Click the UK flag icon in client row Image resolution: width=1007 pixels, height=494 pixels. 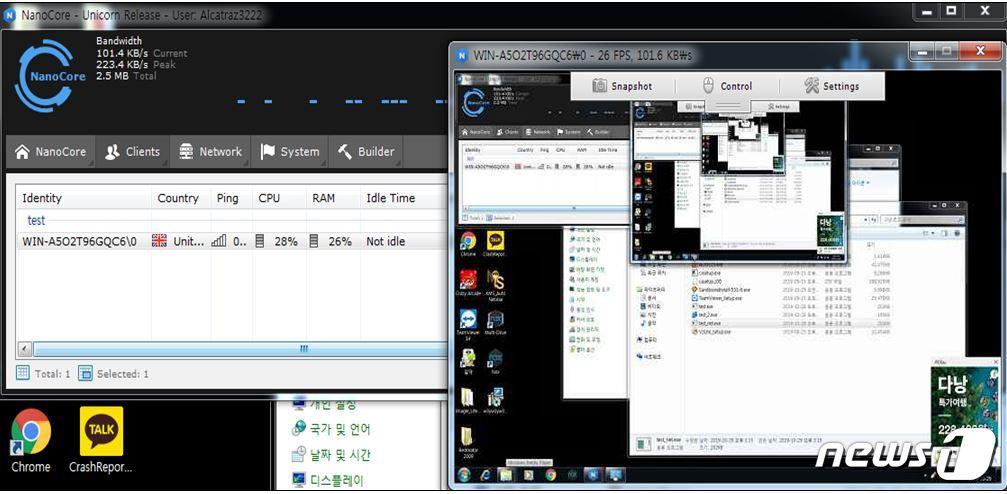click(159, 242)
